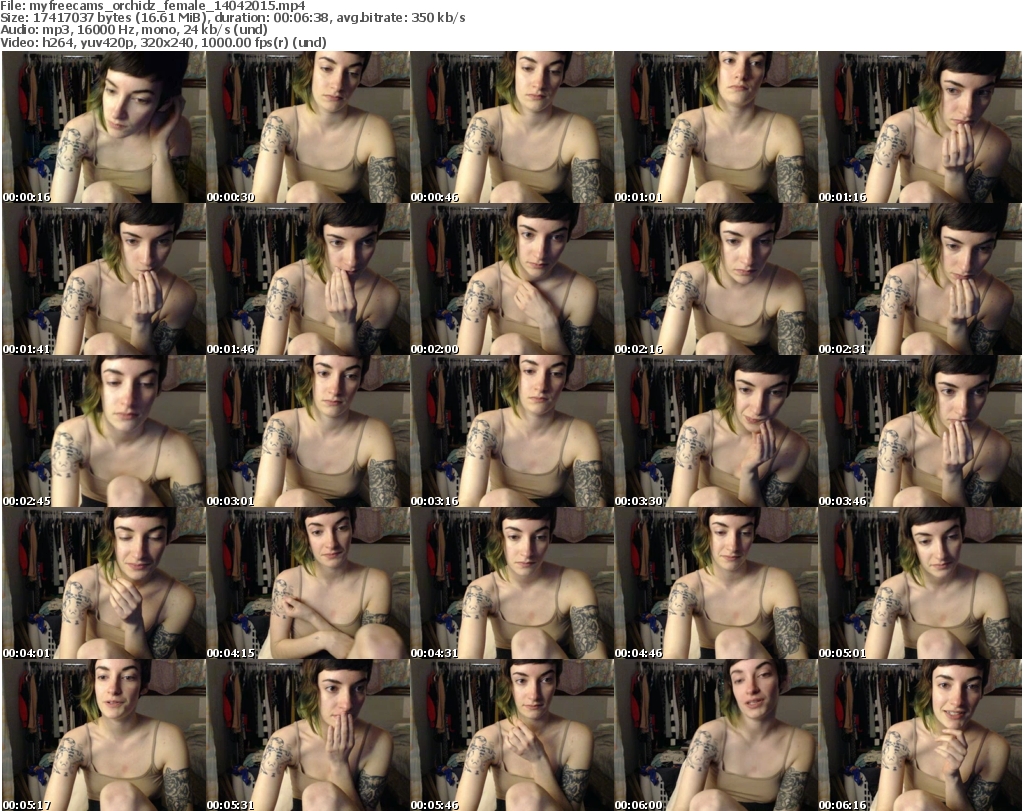Select the thumbnail stamped 00:01:41
This screenshot has height=811, width=1024.
(x=104, y=279)
